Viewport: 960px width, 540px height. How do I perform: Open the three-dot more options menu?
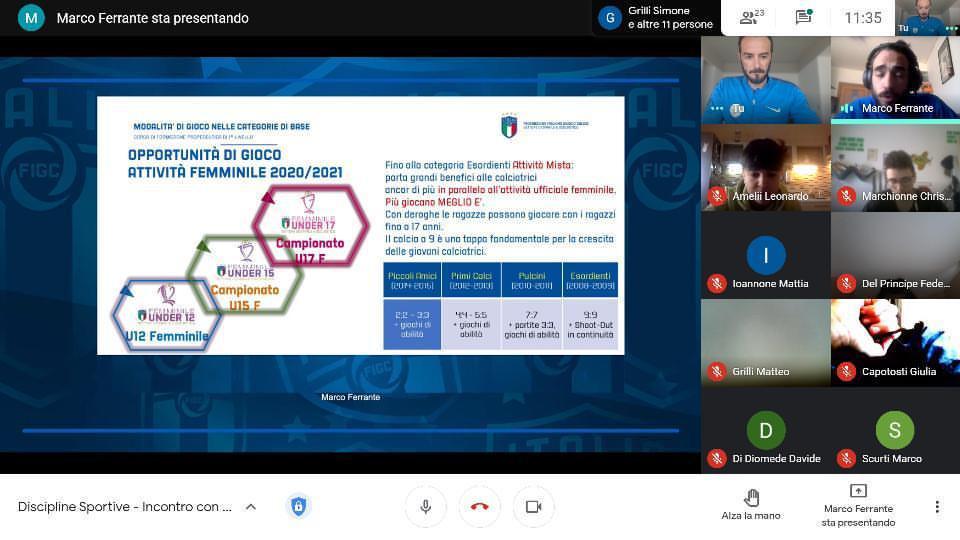pos(937,507)
